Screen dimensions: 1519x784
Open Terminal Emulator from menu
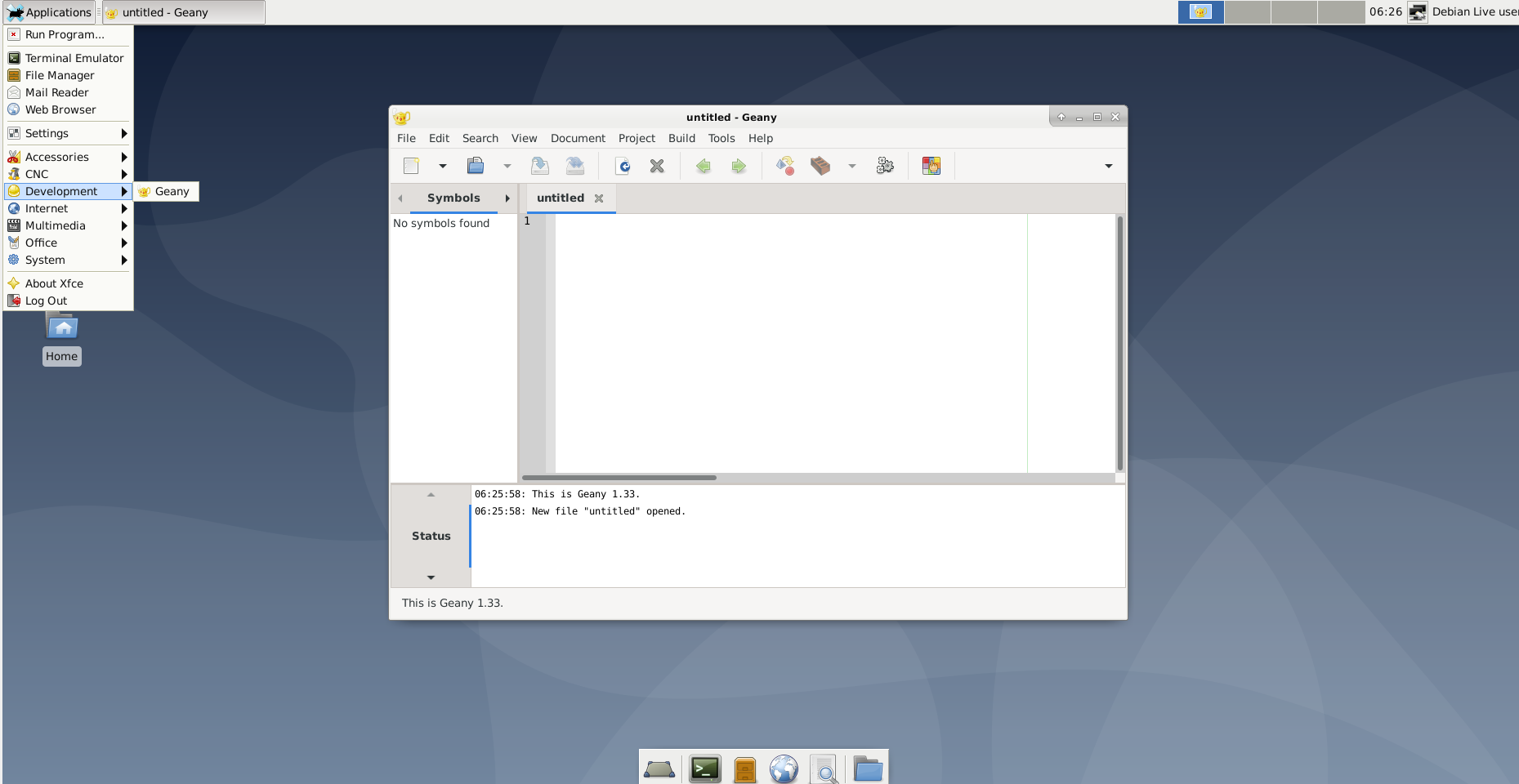tap(69, 58)
